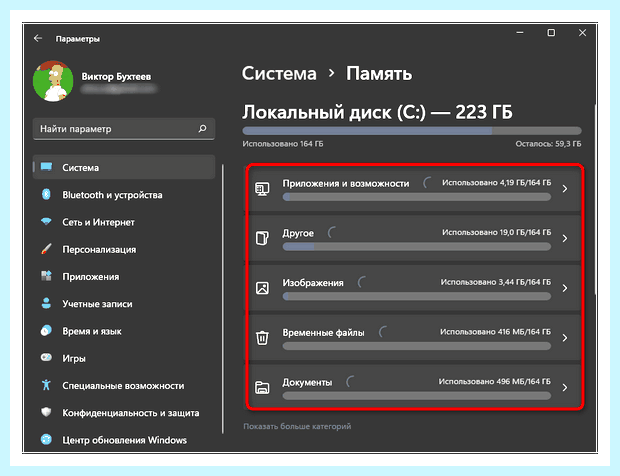This screenshot has width=620, height=476.
Task: Click the Изображения usage progress bar
Action: pyautogui.click(x=417, y=297)
